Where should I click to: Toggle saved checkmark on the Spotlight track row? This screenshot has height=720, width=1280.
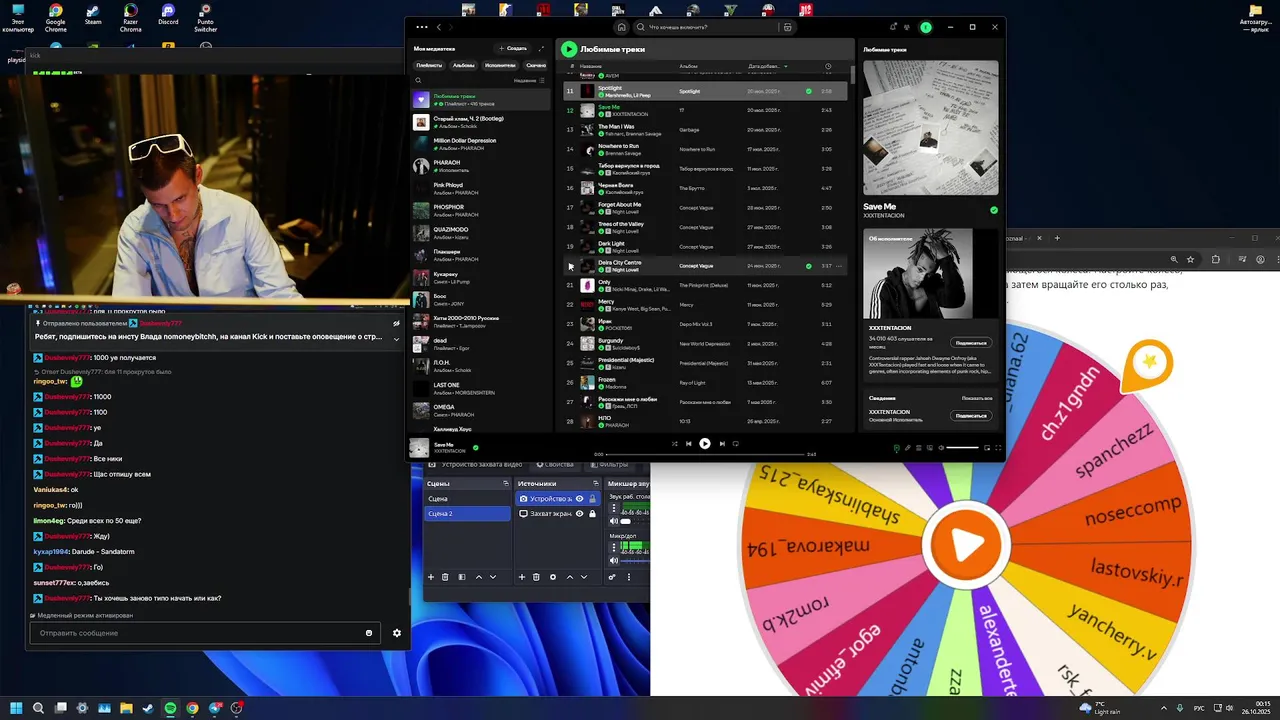point(809,91)
